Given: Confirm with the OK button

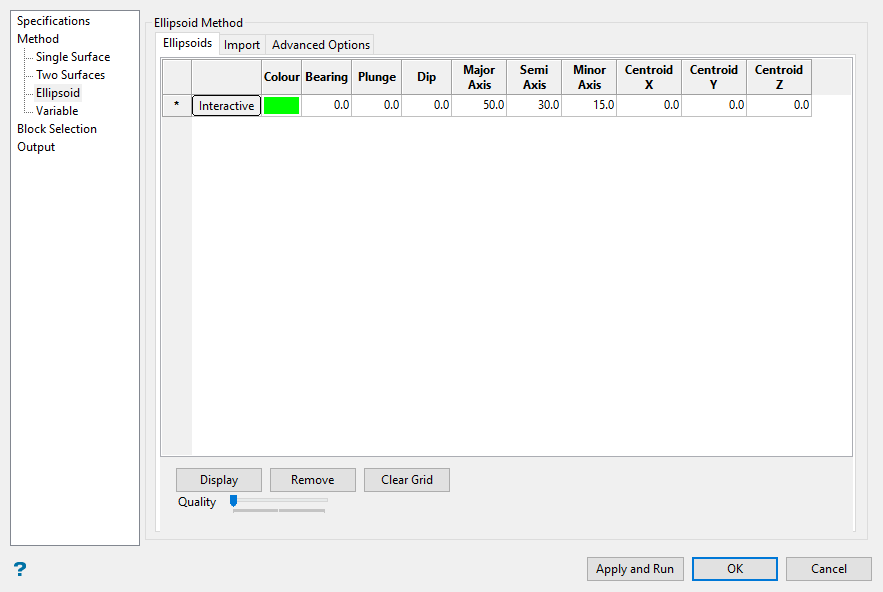Looking at the screenshot, I should (735, 569).
